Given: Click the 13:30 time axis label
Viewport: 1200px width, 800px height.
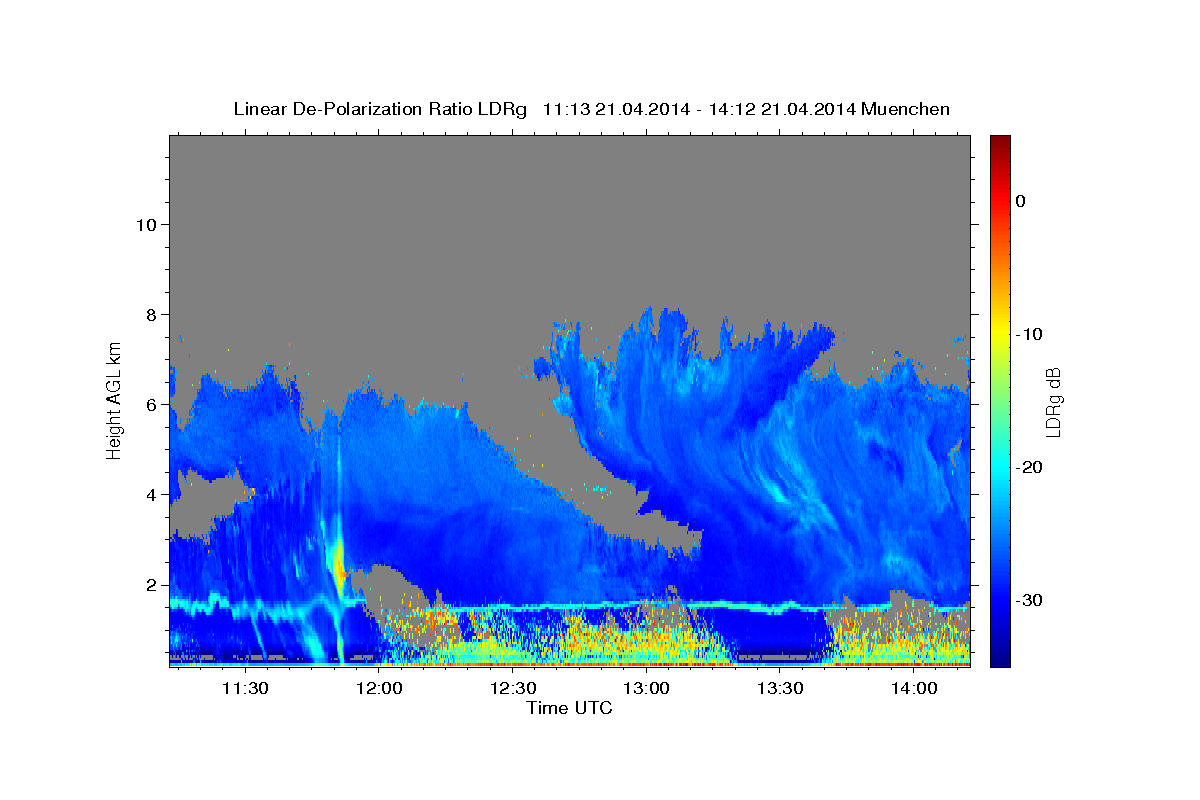Looking at the screenshot, I should point(780,688).
